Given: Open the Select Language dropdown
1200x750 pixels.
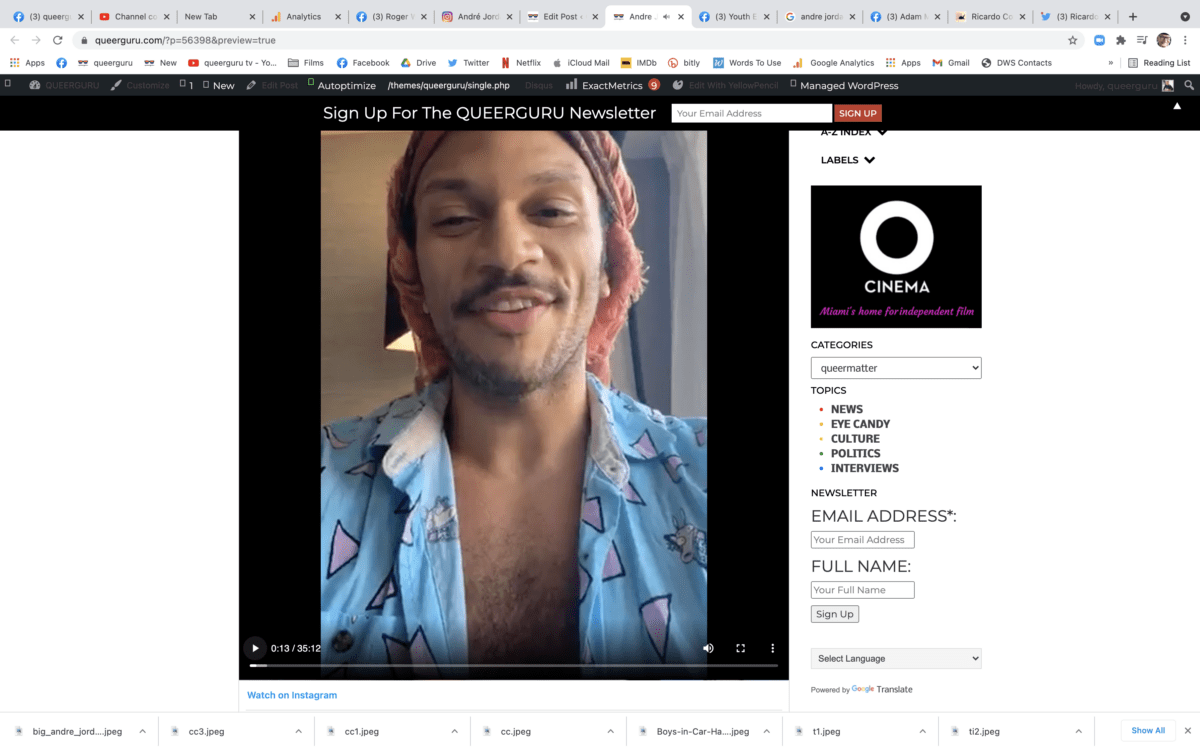Looking at the screenshot, I should point(896,658).
